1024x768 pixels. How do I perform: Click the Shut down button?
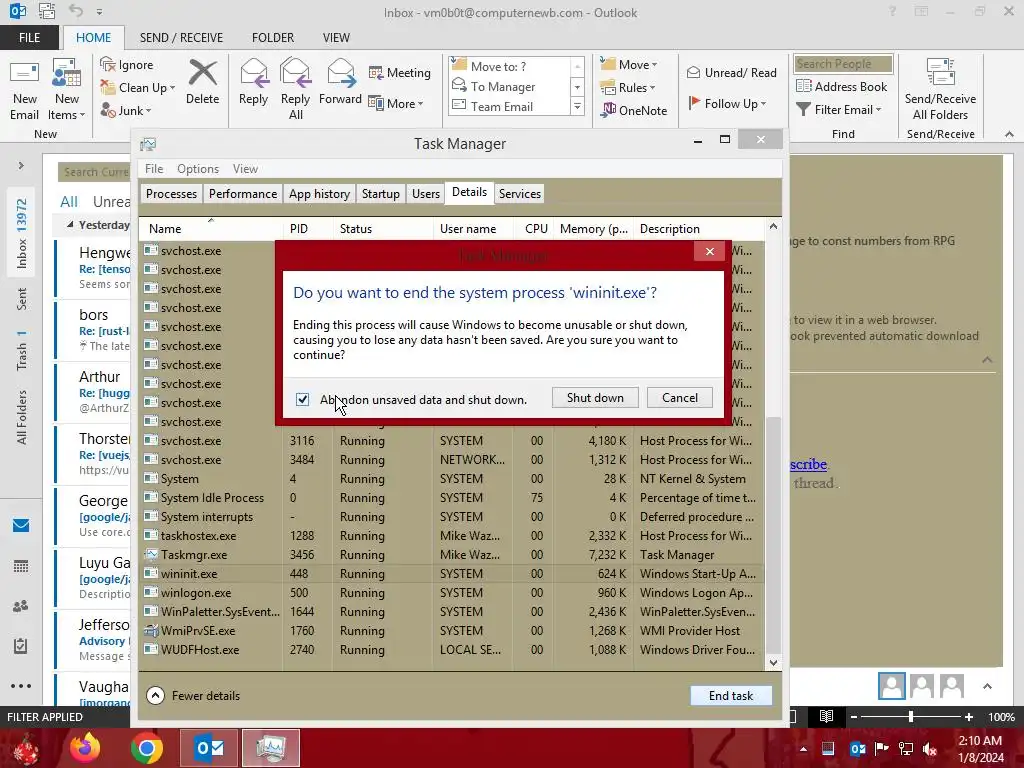[x=595, y=398]
